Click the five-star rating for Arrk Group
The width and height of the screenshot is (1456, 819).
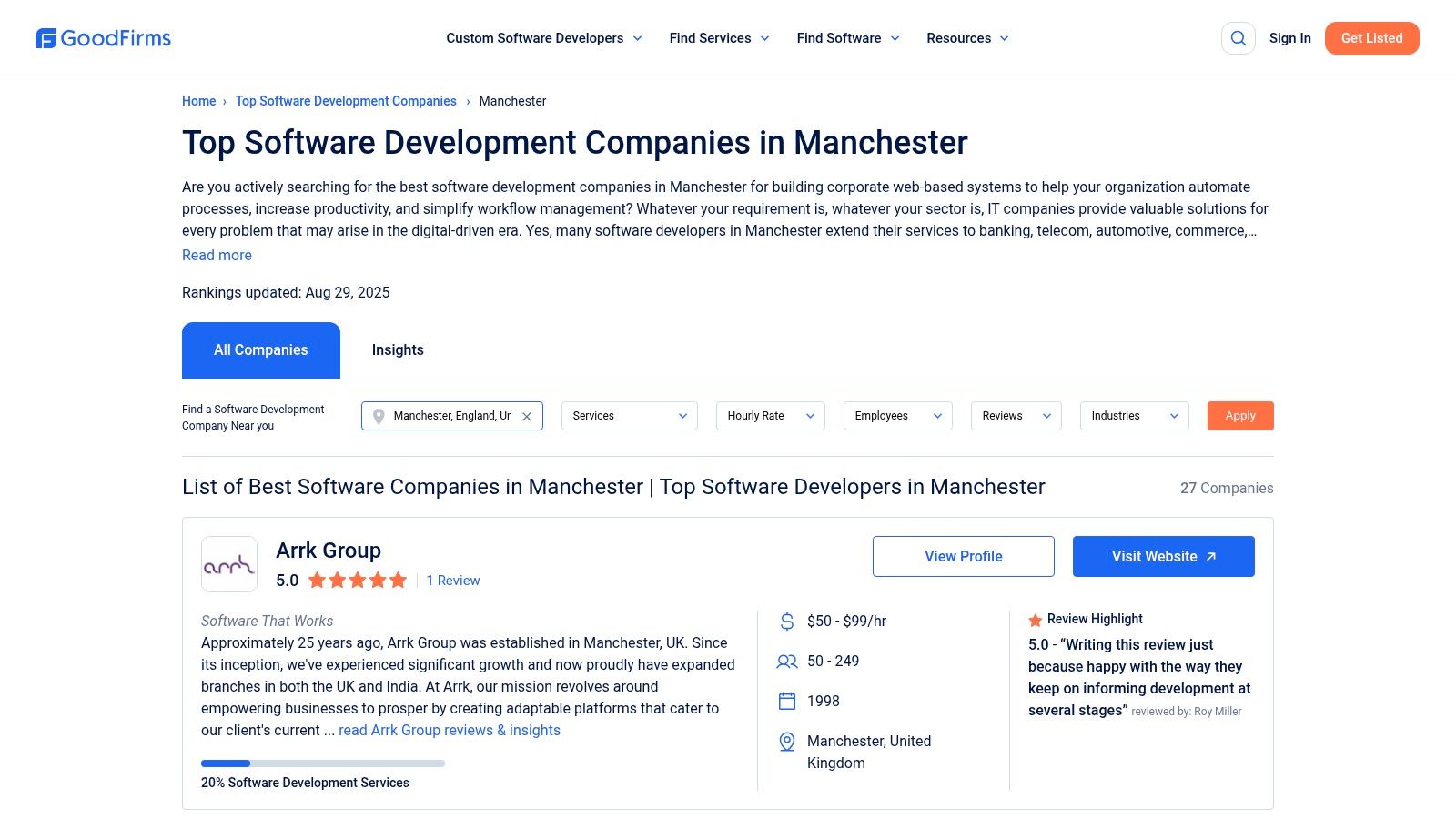pyautogui.click(x=358, y=581)
